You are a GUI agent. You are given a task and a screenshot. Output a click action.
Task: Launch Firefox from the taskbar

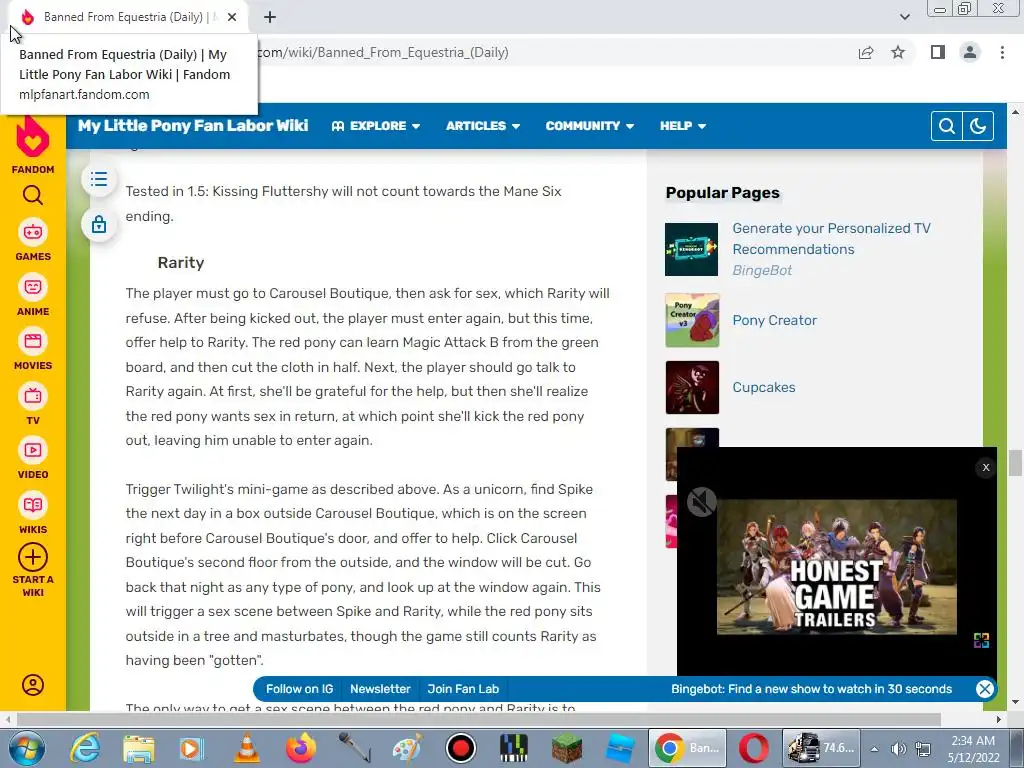300,748
